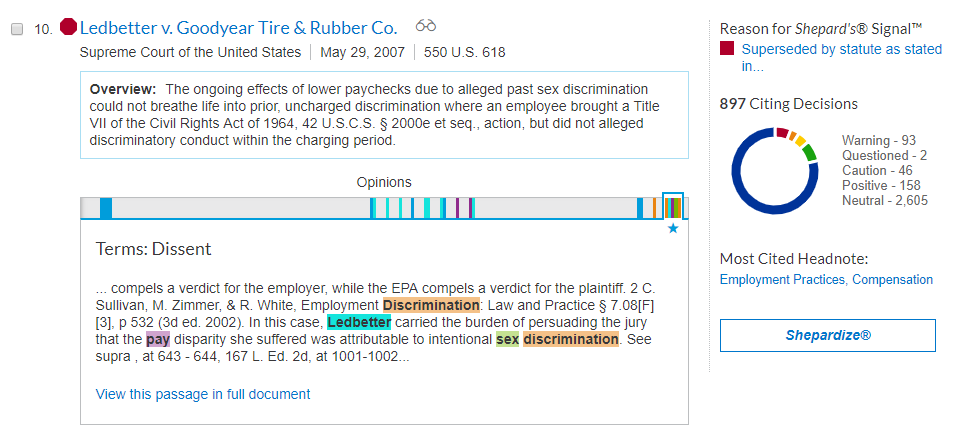Select the wide blue segment at opinions bar start
The width and height of the screenshot is (955, 435).
point(106,208)
